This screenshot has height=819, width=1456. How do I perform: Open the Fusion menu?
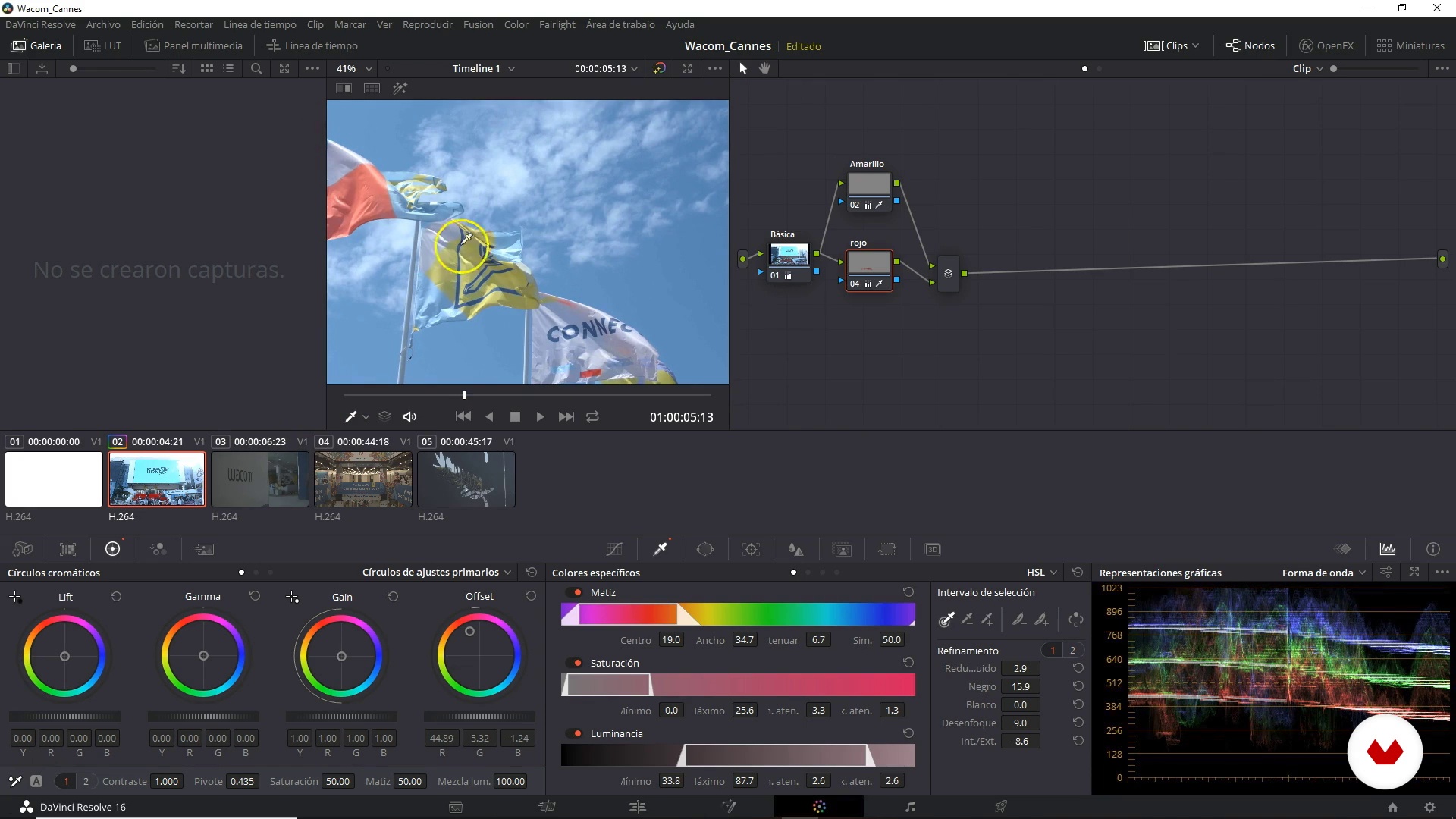click(x=478, y=24)
